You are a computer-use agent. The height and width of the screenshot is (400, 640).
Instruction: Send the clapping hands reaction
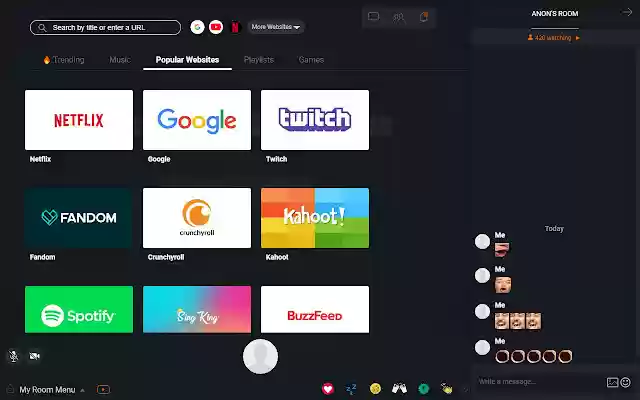tap(447, 389)
